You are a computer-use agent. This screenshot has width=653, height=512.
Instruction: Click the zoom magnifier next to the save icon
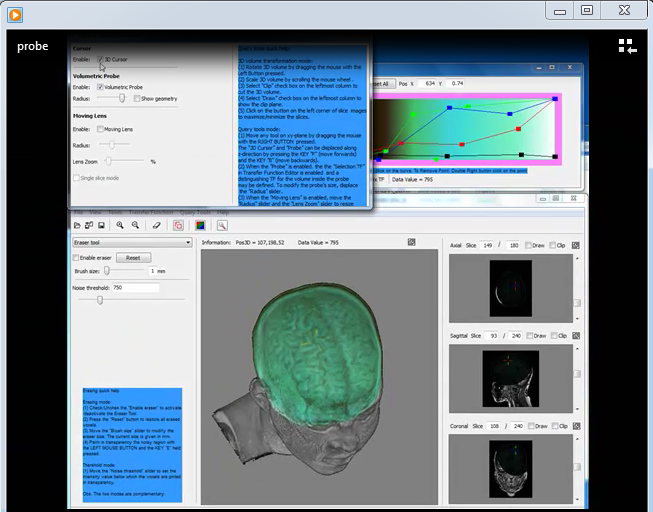(x=120, y=225)
